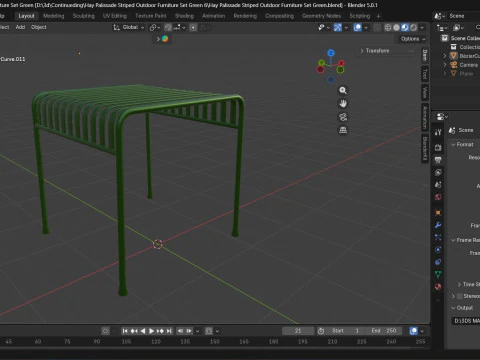
Task: Open the Modifiers wrench tab icon
Action: point(438,225)
